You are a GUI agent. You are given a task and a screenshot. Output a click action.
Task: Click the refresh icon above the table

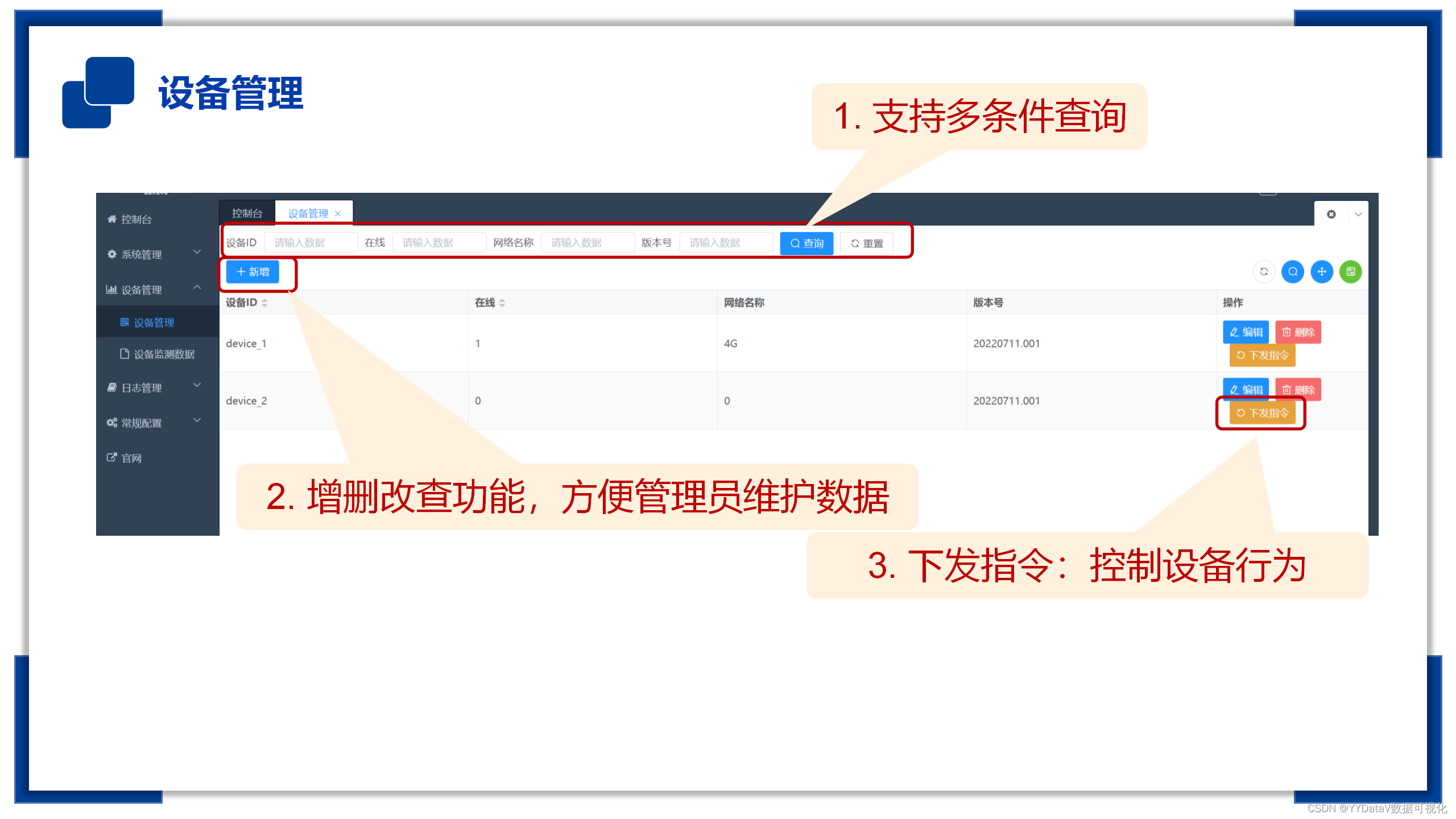pyautogui.click(x=1264, y=272)
